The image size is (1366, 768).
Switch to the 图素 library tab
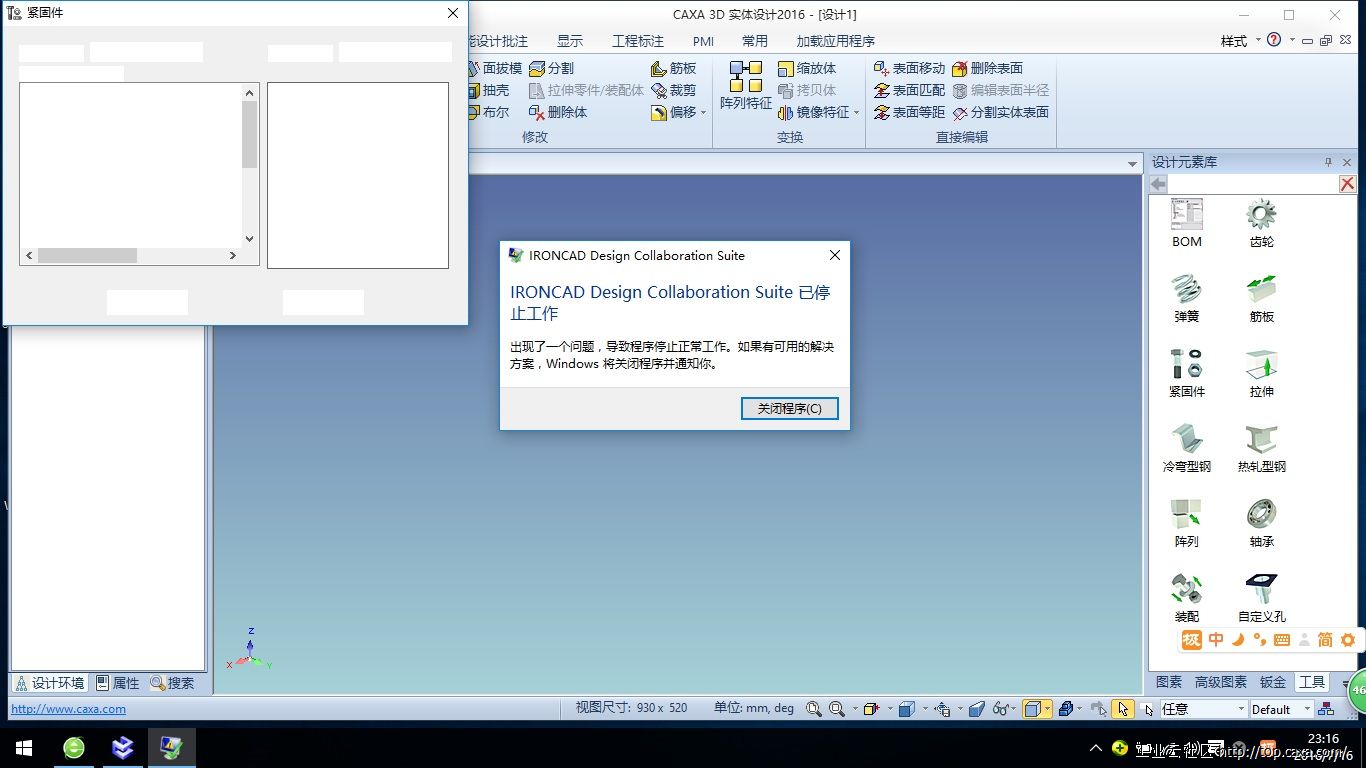point(1169,682)
